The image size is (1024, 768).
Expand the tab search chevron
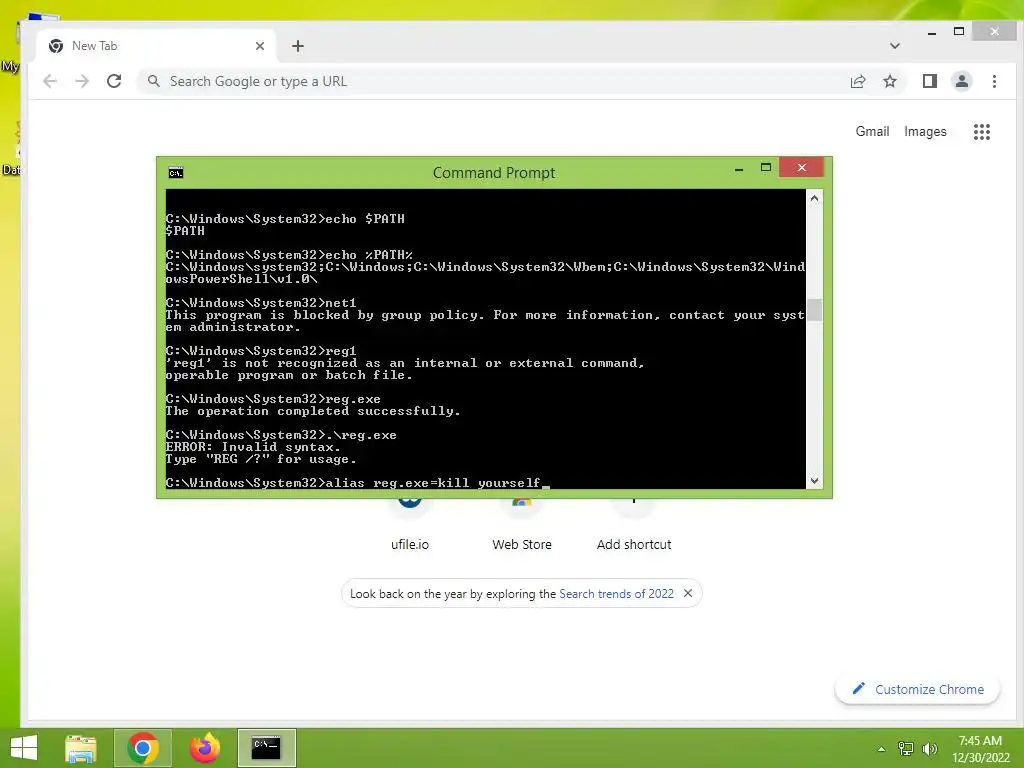point(895,46)
